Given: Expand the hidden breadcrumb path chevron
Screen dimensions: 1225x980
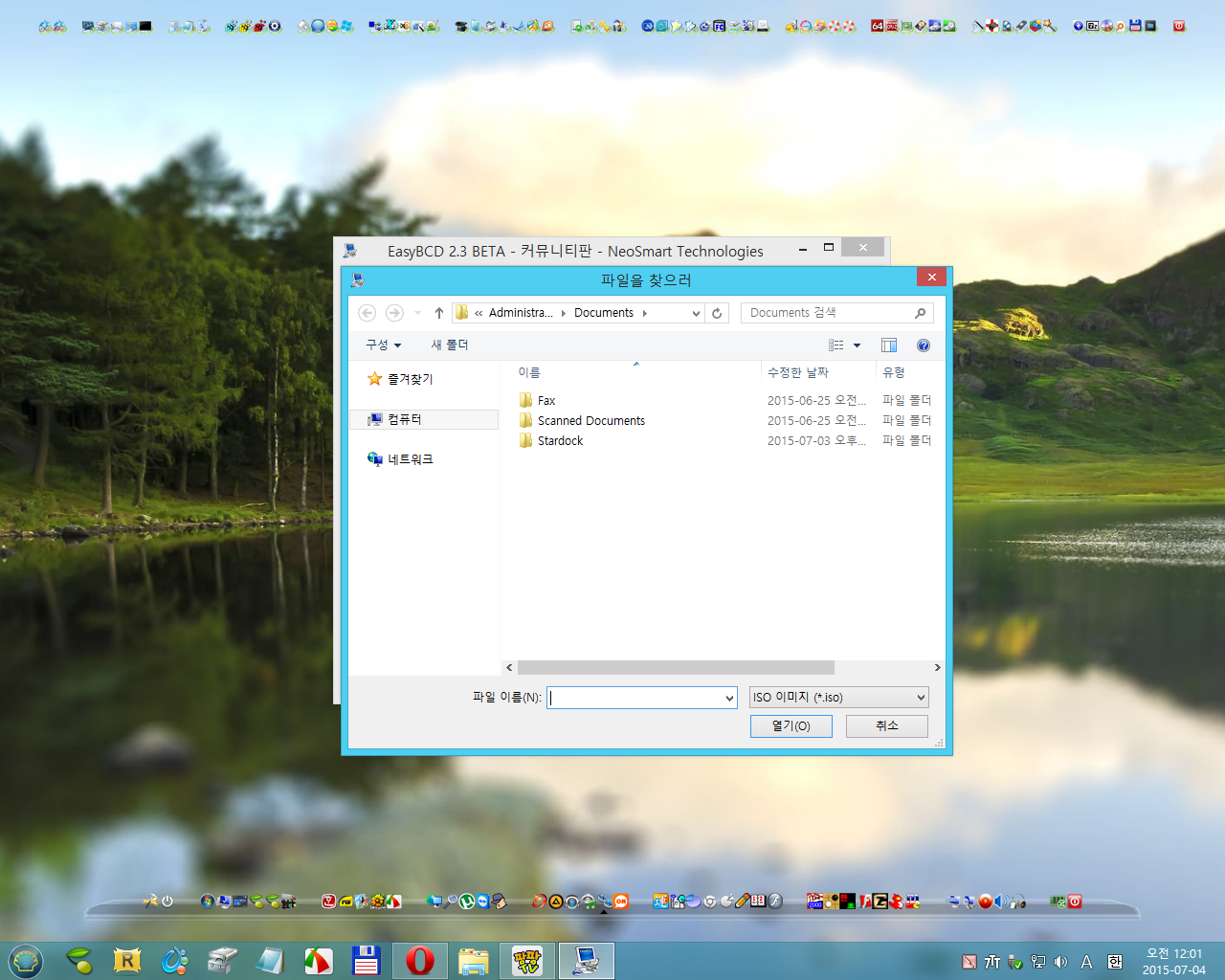Looking at the screenshot, I should (x=479, y=313).
